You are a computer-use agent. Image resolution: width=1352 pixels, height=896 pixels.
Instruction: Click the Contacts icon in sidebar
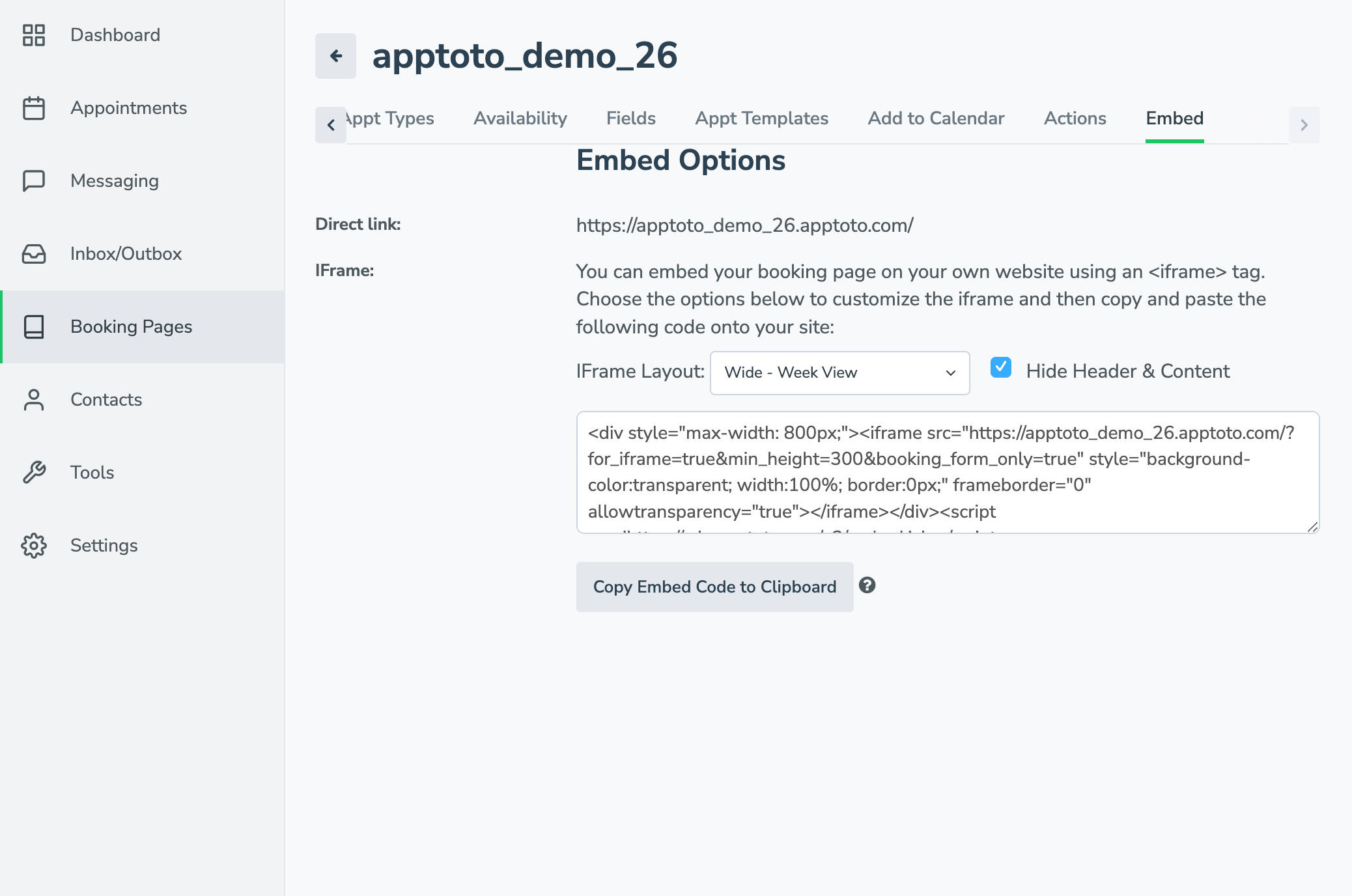point(33,399)
